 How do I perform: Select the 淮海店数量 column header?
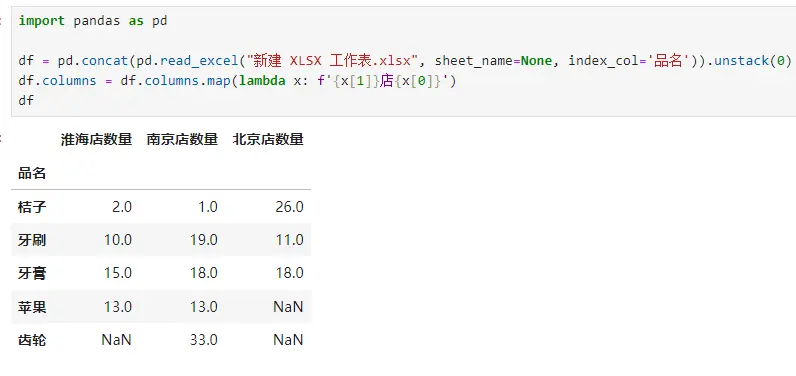point(96,140)
